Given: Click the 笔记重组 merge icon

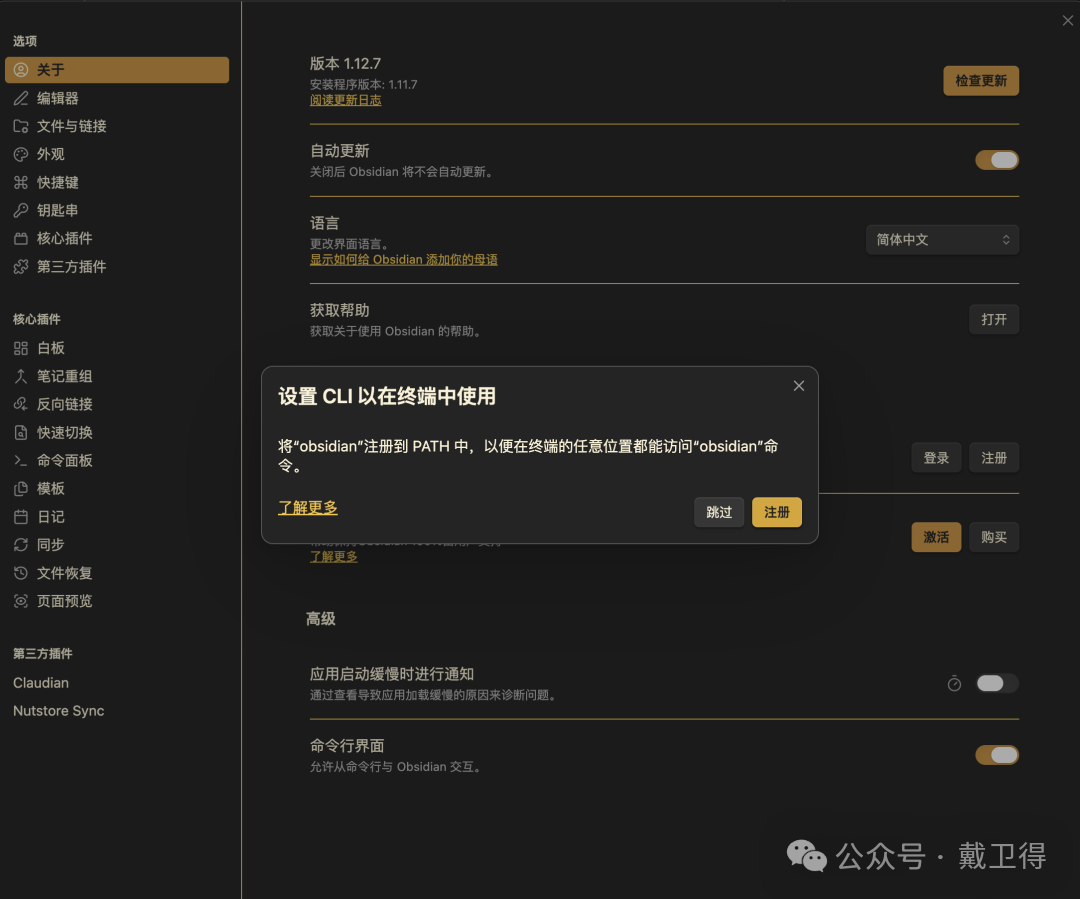Looking at the screenshot, I should click(21, 376).
